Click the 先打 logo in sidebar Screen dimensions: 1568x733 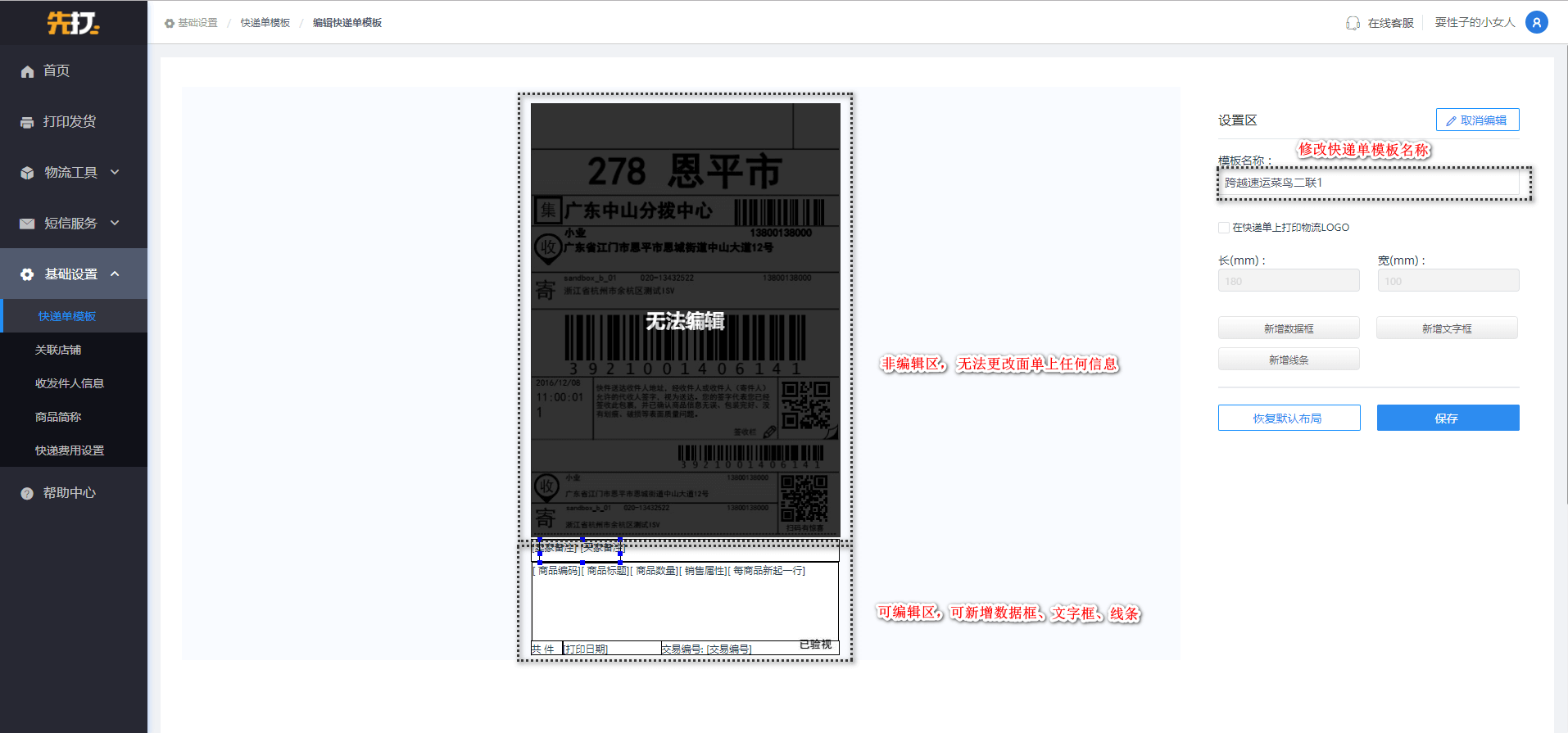tap(73, 22)
